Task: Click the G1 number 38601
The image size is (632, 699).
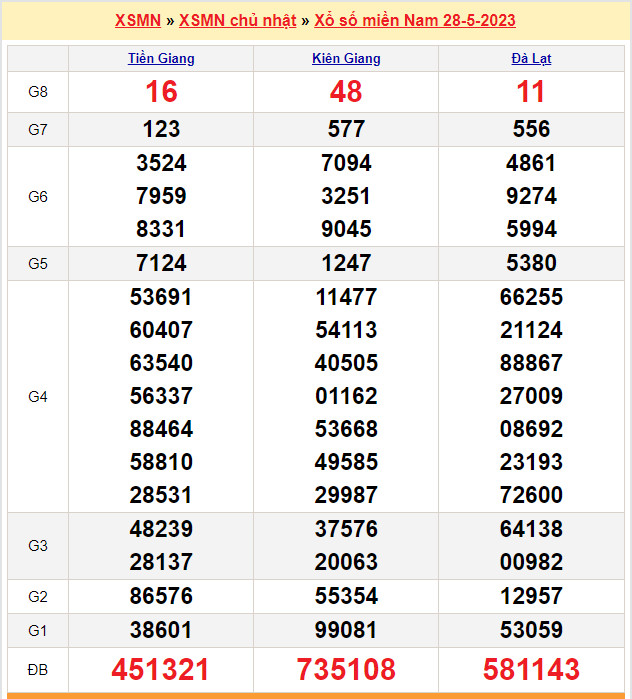Action: click(161, 630)
